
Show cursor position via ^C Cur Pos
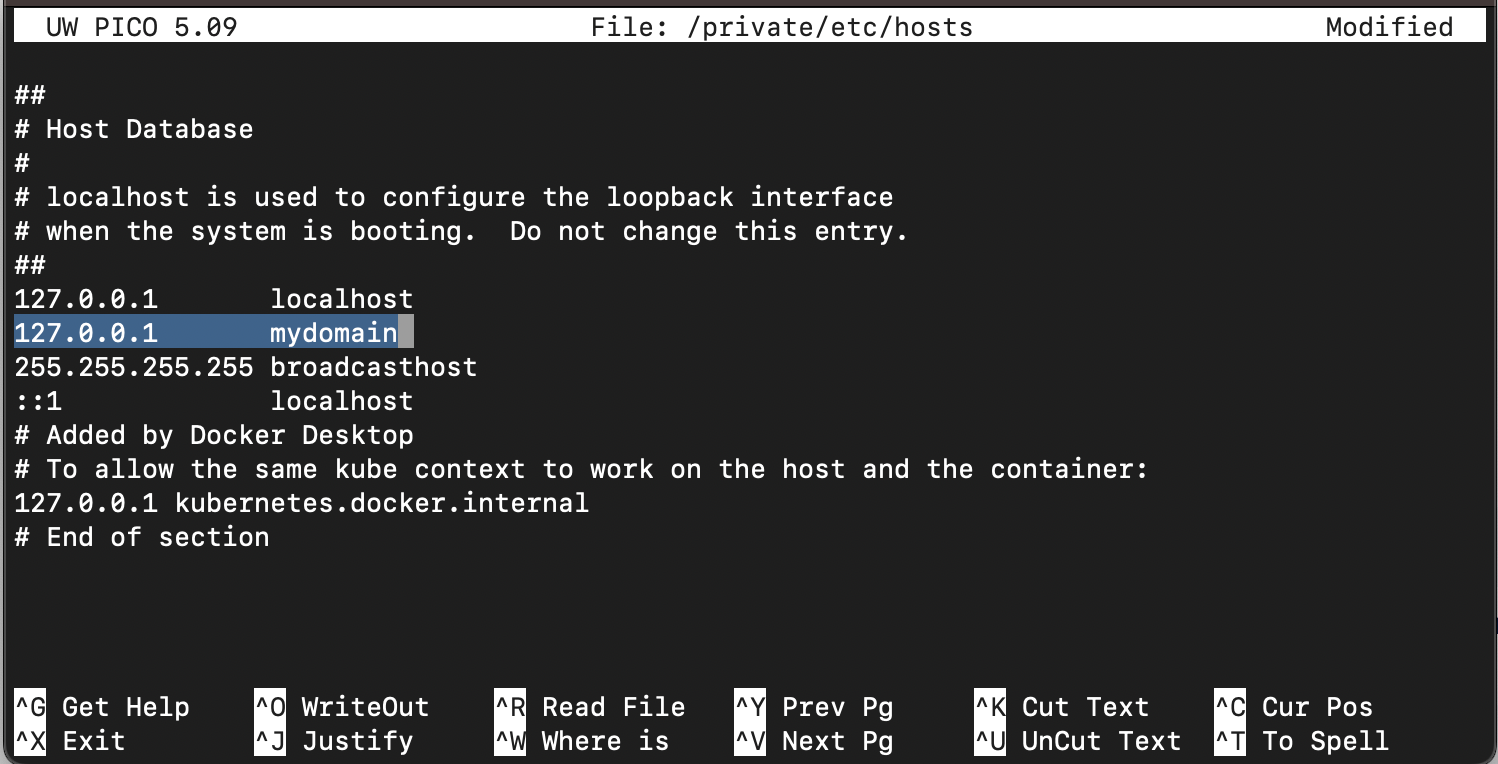[x=1294, y=707]
